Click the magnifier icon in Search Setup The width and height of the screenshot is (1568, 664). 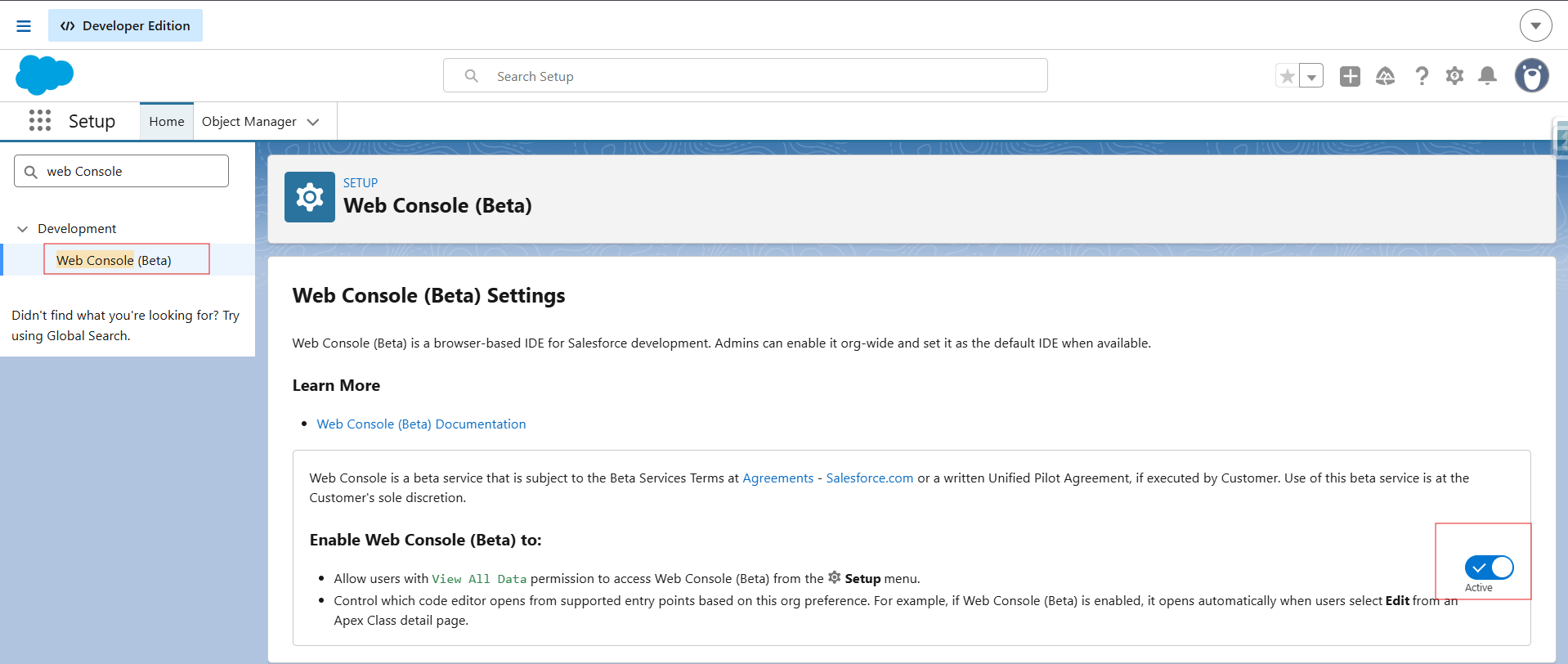click(x=471, y=76)
